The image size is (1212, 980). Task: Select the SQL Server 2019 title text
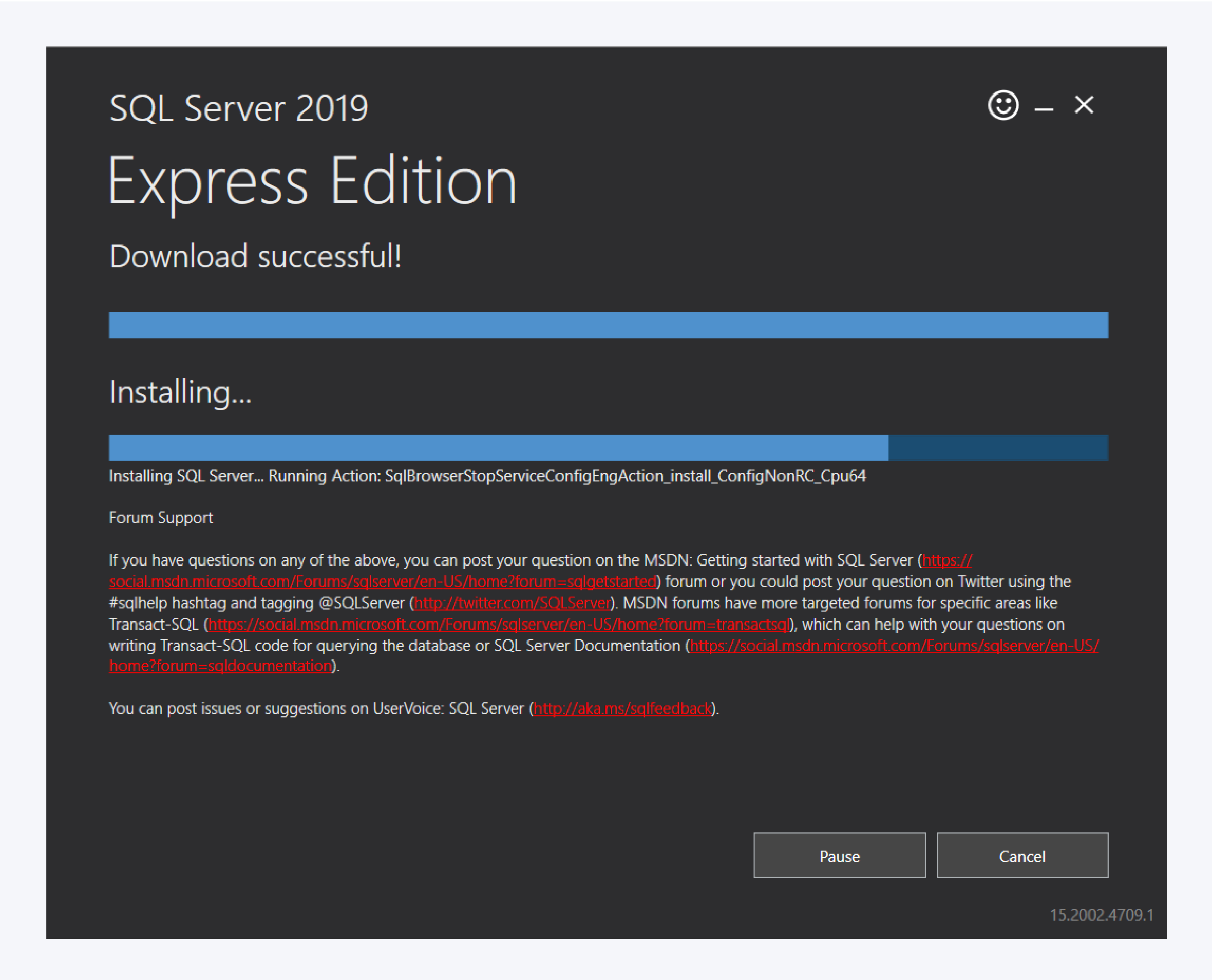238,107
